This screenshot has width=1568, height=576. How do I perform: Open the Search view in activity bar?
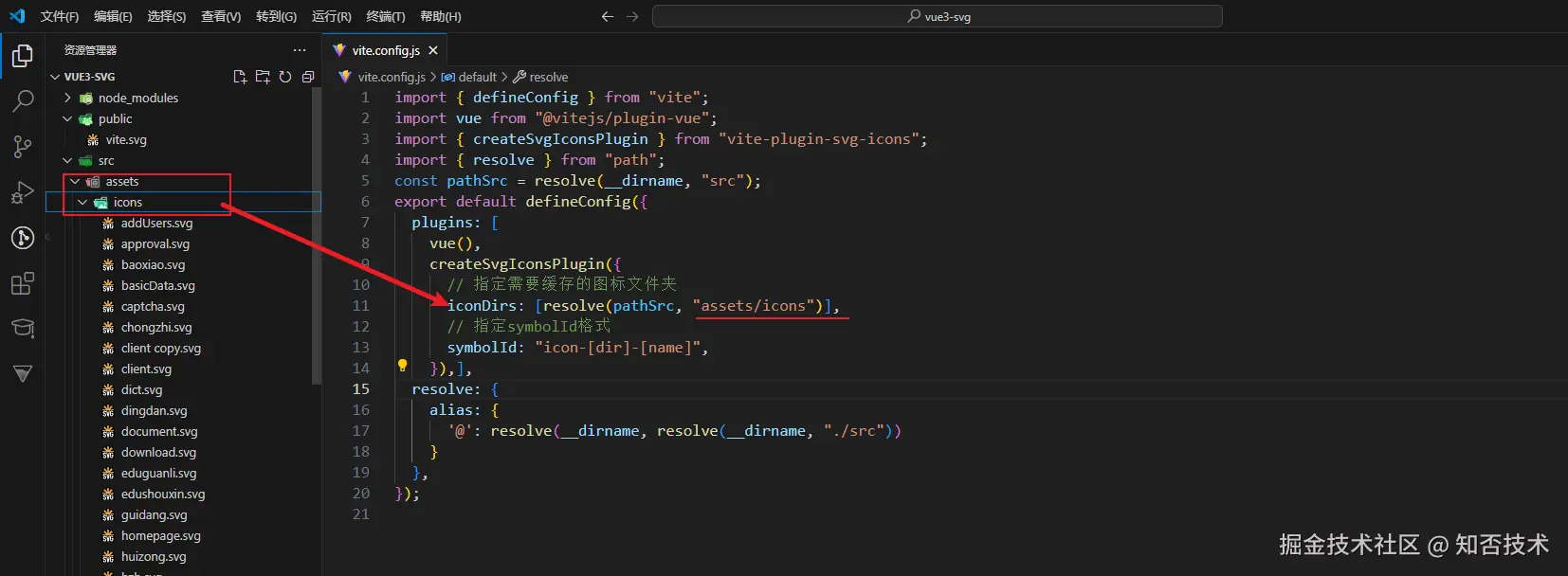[23, 100]
